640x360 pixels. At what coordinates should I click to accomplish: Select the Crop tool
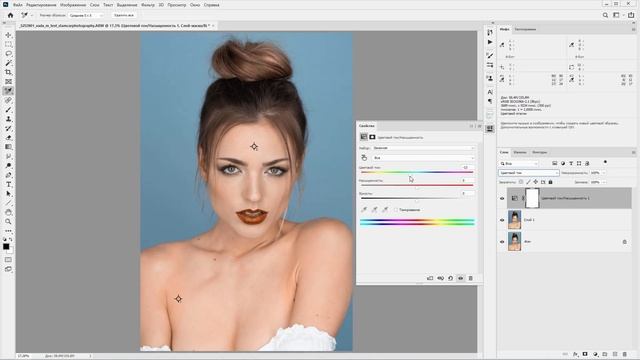pyautogui.click(x=8, y=72)
